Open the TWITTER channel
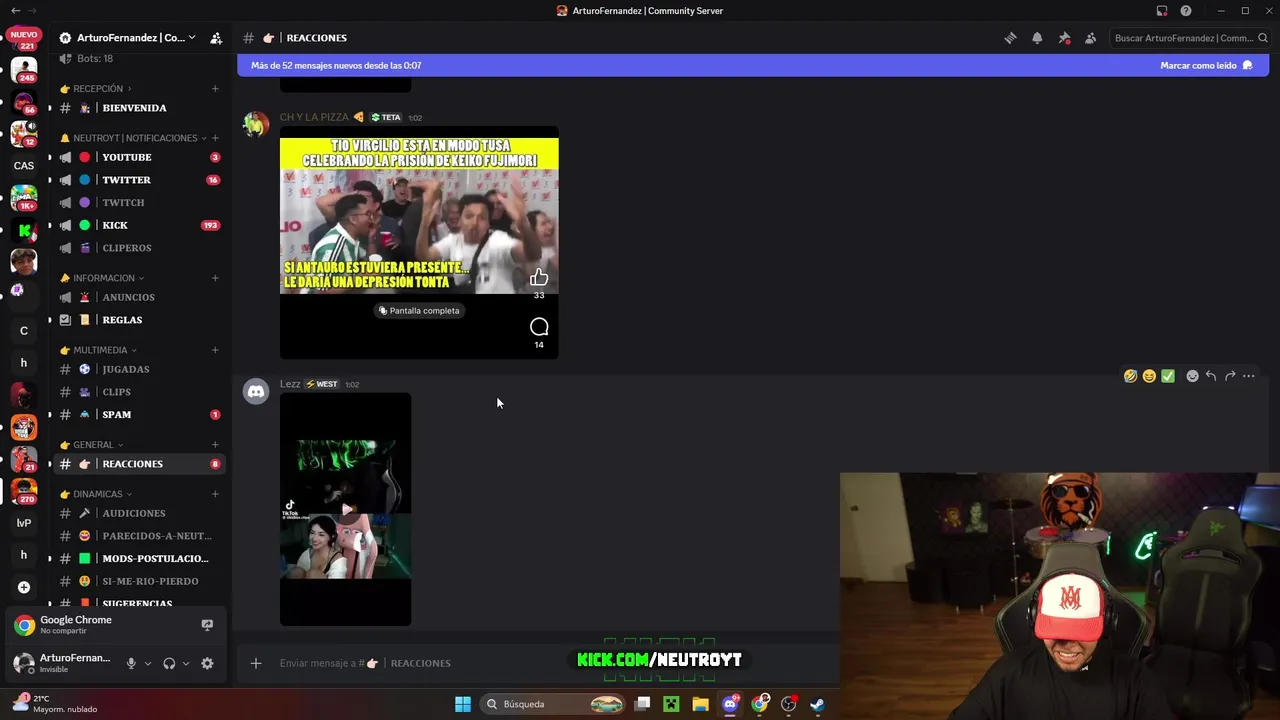Image resolution: width=1280 pixels, height=720 pixels. [x=140, y=180]
